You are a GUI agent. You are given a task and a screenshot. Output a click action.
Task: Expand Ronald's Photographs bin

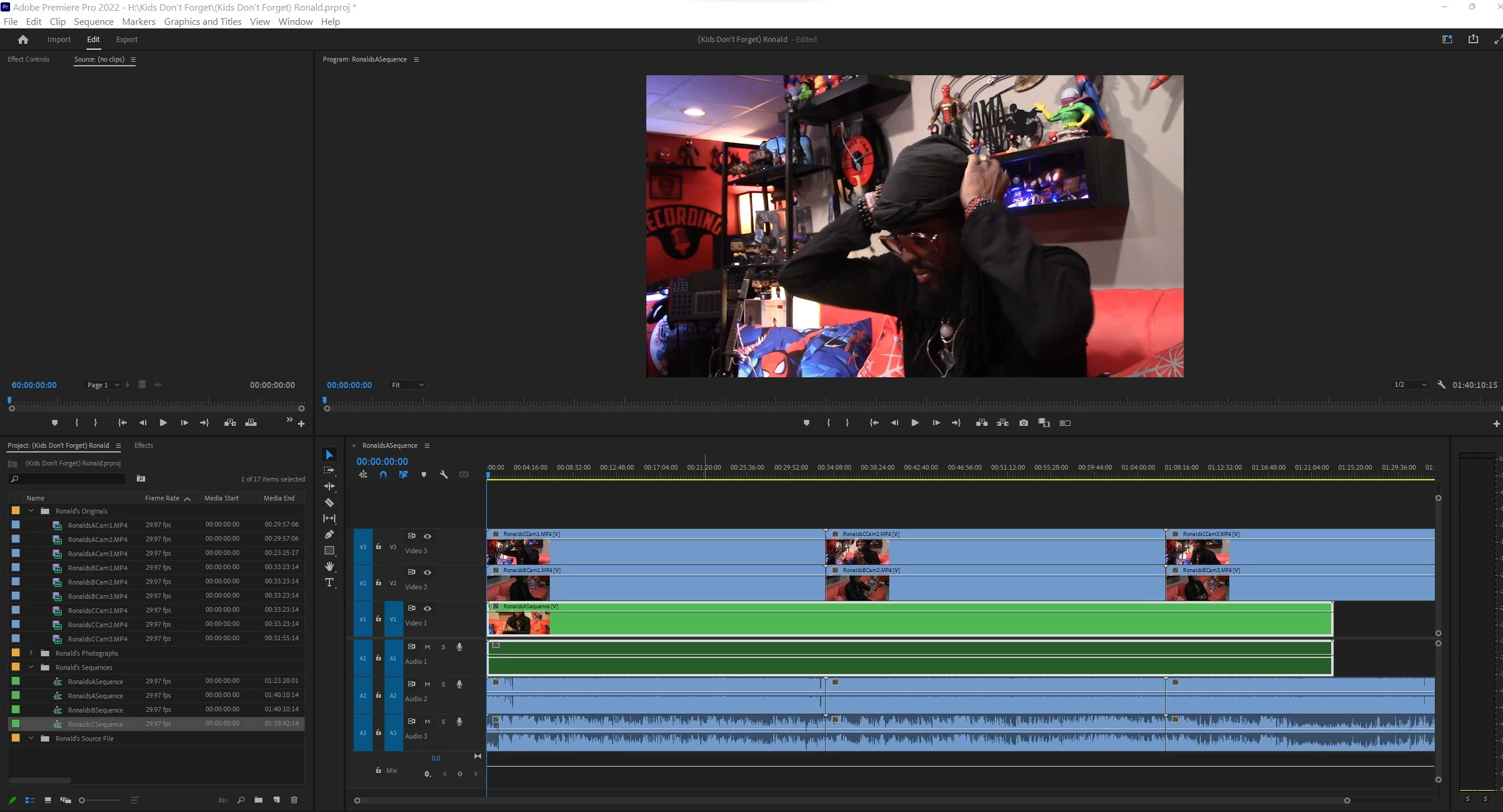[x=31, y=653]
